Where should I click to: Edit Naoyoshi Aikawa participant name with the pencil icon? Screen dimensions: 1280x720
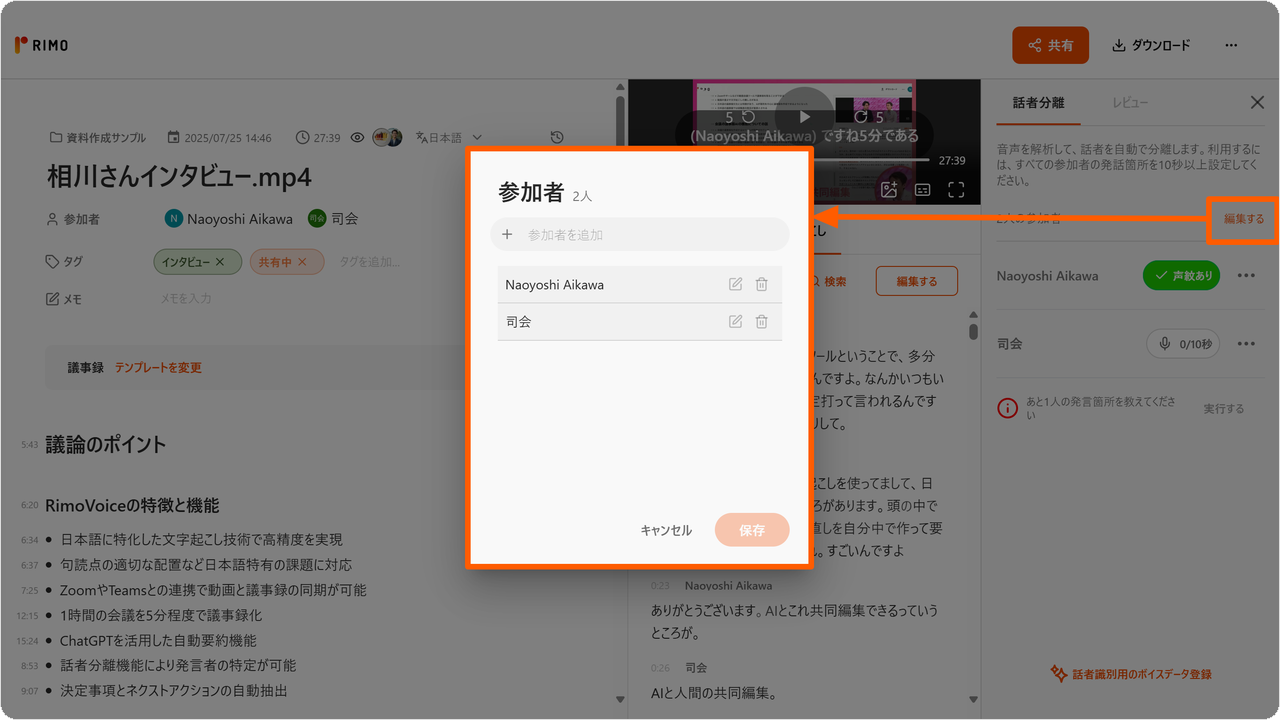[x=735, y=285]
